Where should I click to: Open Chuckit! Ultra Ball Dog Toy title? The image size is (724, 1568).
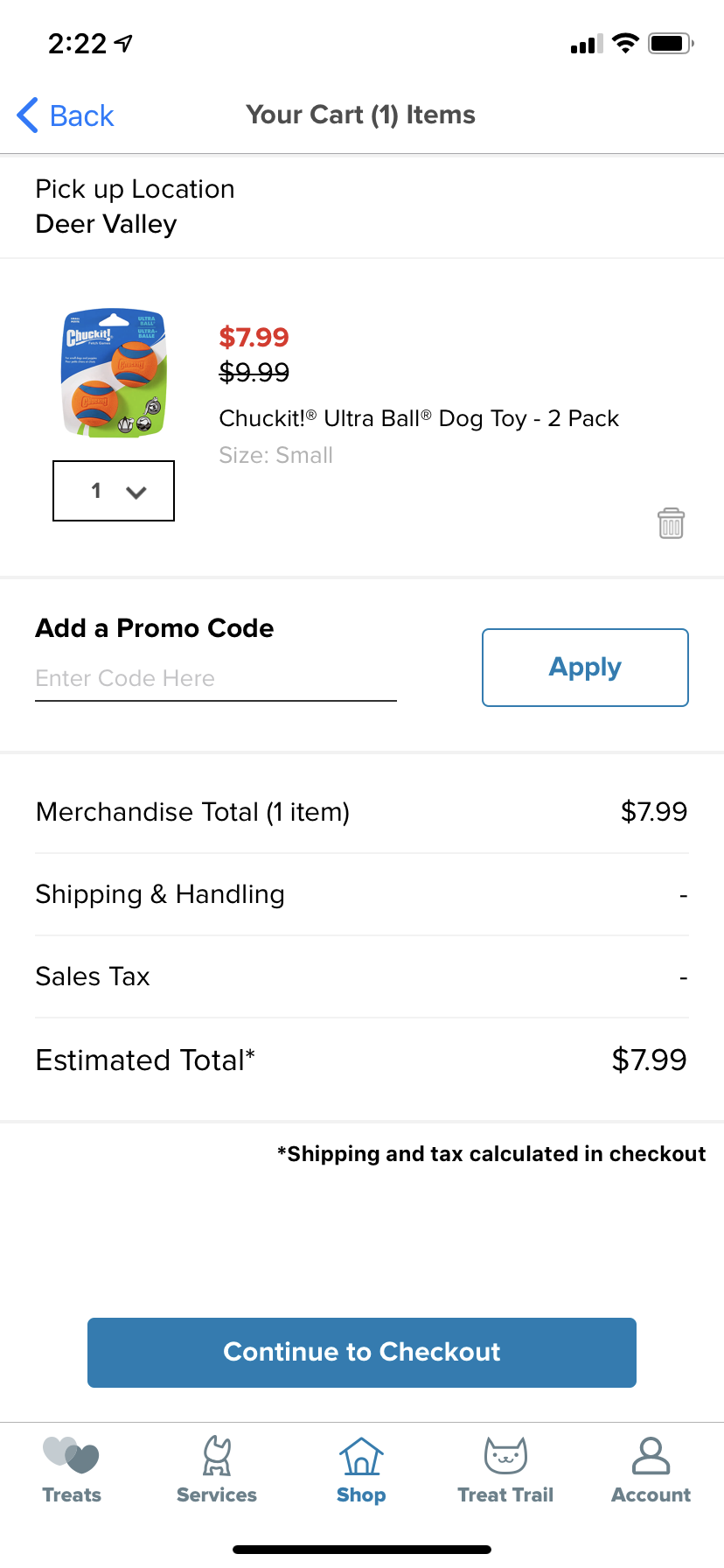pyautogui.click(x=419, y=418)
